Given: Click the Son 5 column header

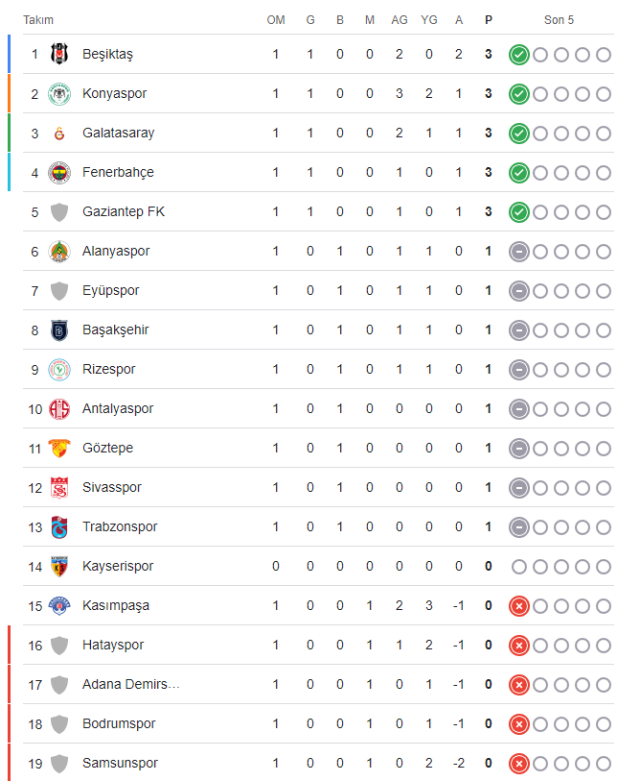Looking at the screenshot, I should click(x=559, y=20).
